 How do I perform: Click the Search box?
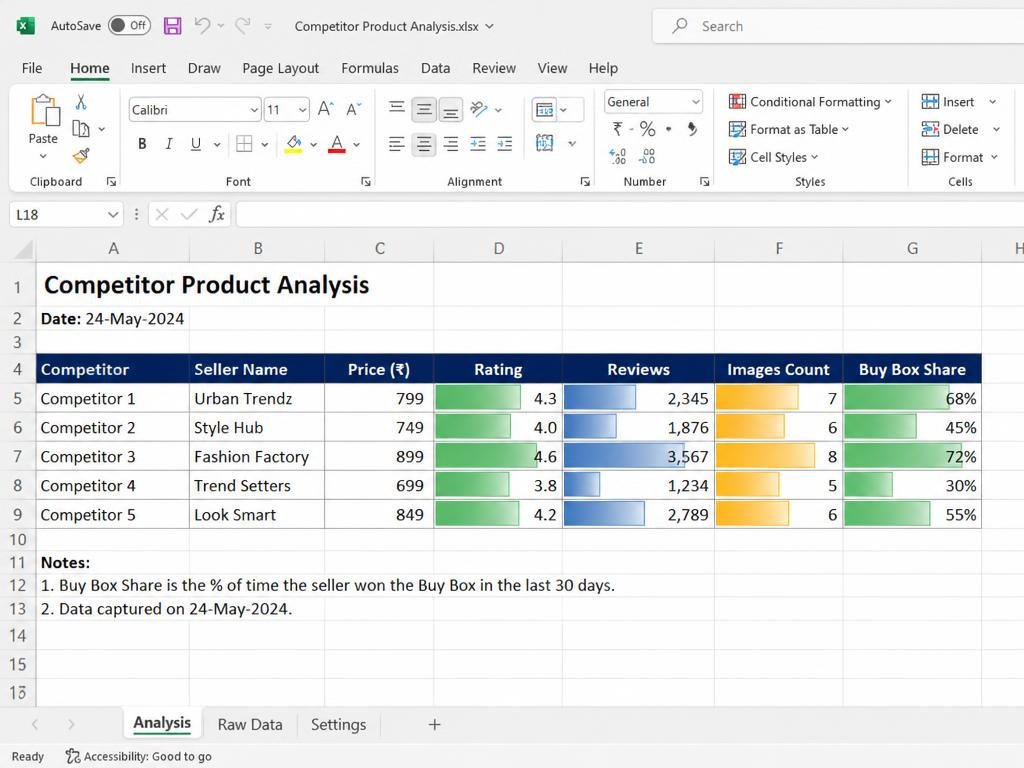coord(838,26)
